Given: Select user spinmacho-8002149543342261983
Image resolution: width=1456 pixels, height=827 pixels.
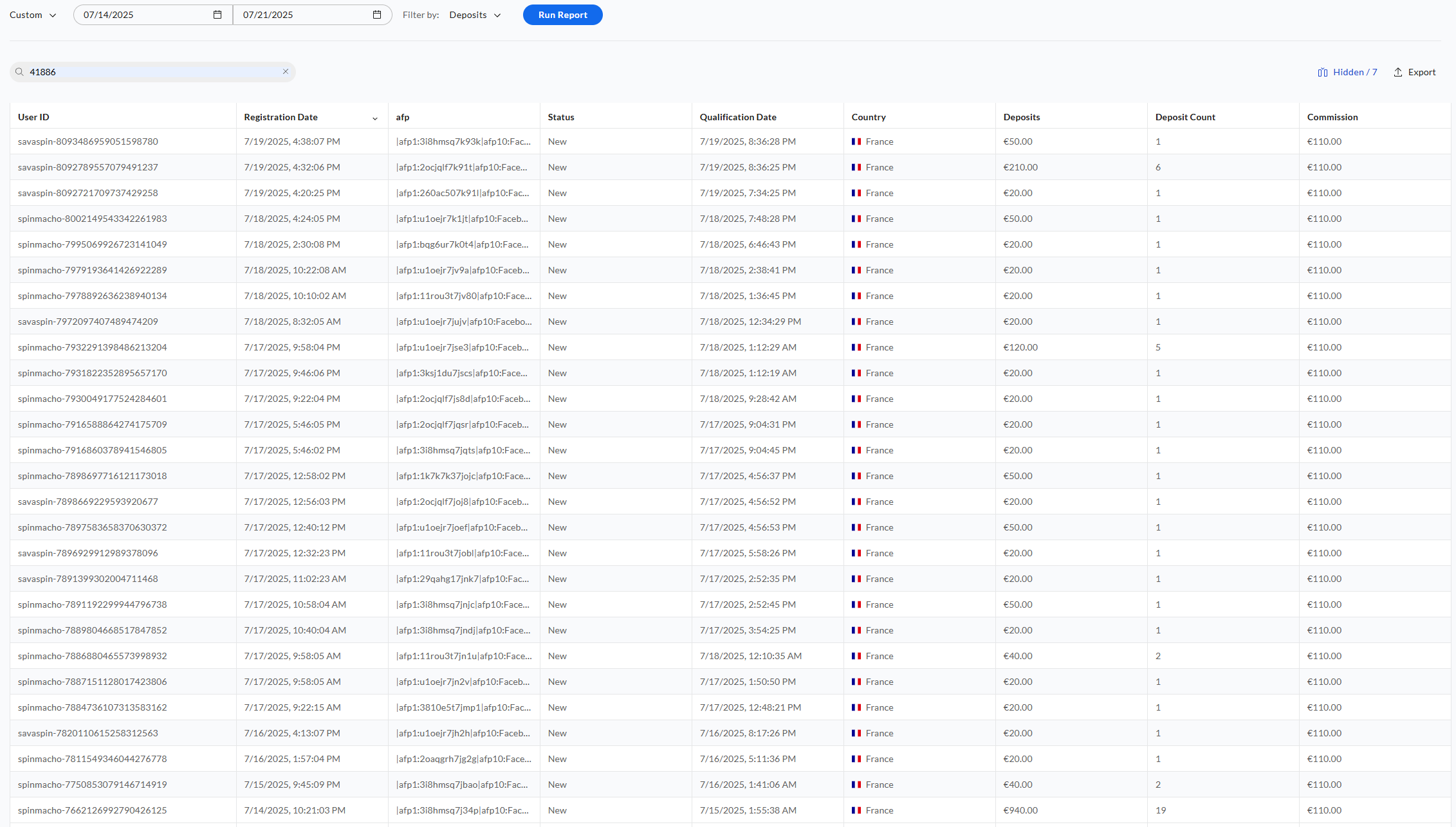Looking at the screenshot, I should (x=93, y=219).
